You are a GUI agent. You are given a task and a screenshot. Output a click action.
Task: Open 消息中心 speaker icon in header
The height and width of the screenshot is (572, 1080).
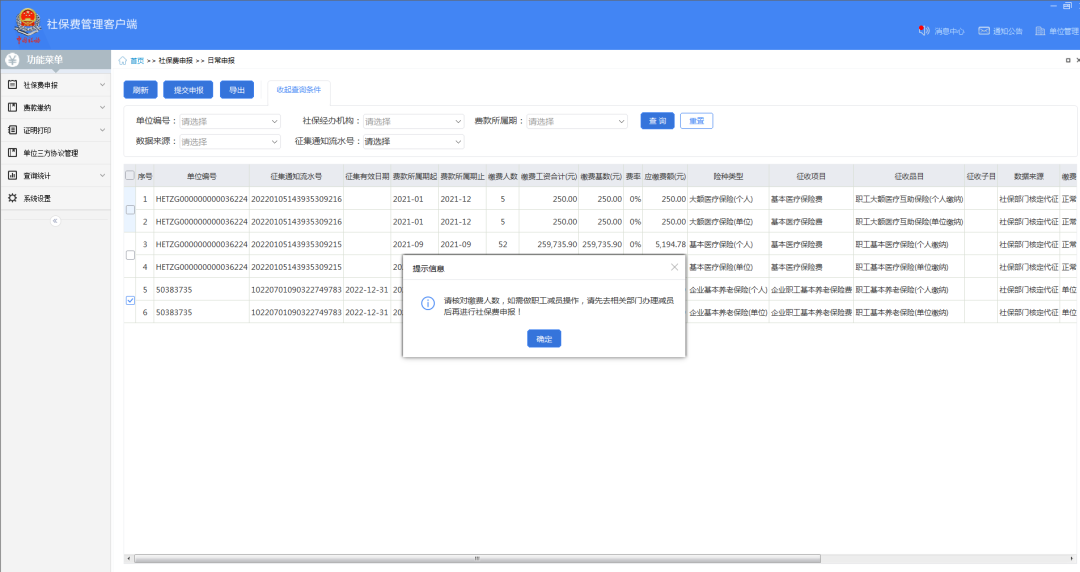coord(923,31)
